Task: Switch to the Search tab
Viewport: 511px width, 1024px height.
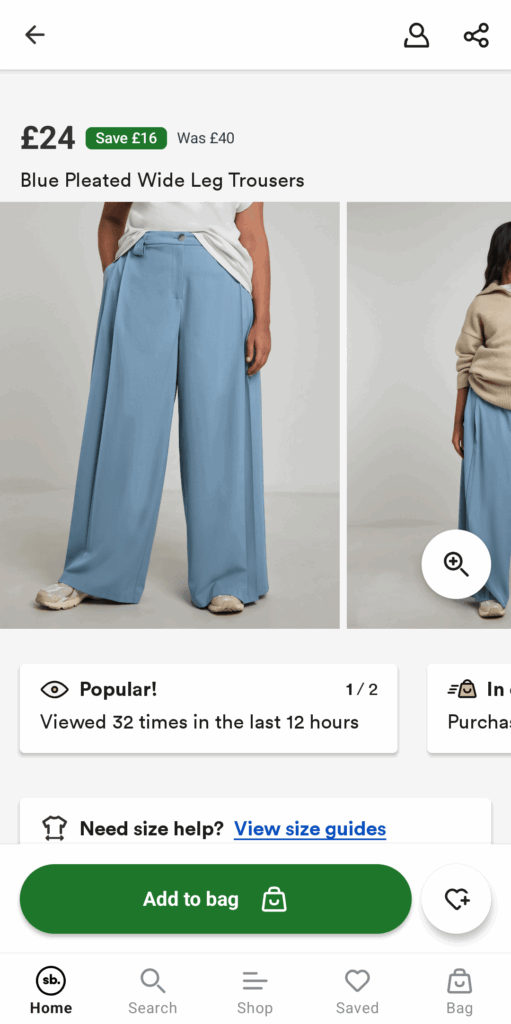Action: tap(153, 991)
